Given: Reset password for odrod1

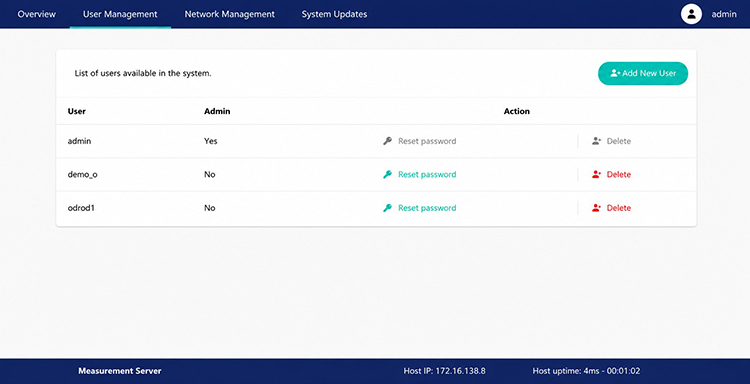Looking at the screenshot, I should click(x=427, y=208).
